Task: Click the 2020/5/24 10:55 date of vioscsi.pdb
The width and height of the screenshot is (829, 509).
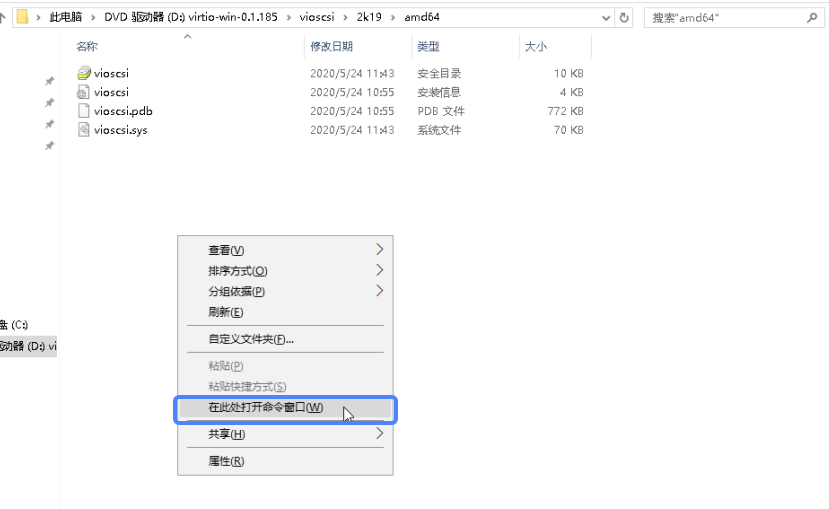Action: (352, 111)
